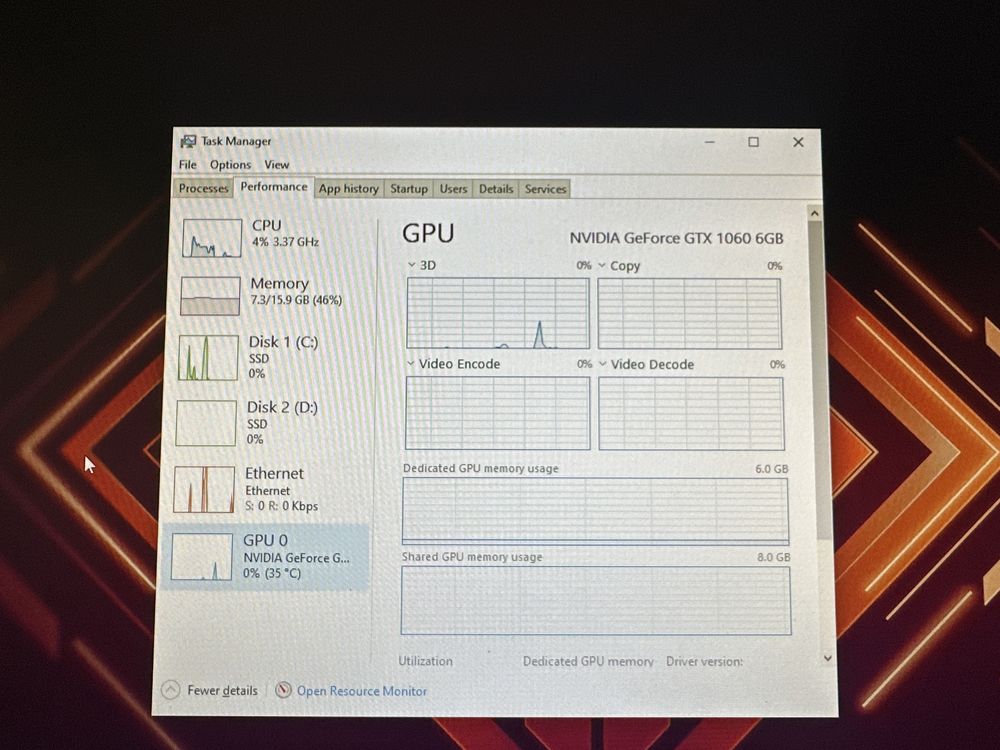This screenshot has width=1000, height=750.
Task: Click the Disk 2 (D:) label
Action: [x=282, y=407]
